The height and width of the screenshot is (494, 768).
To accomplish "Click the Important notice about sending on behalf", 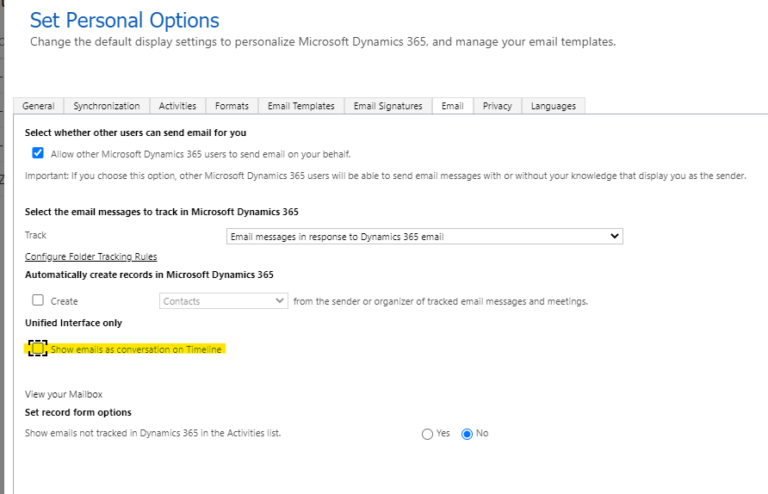I will [385, 176].
